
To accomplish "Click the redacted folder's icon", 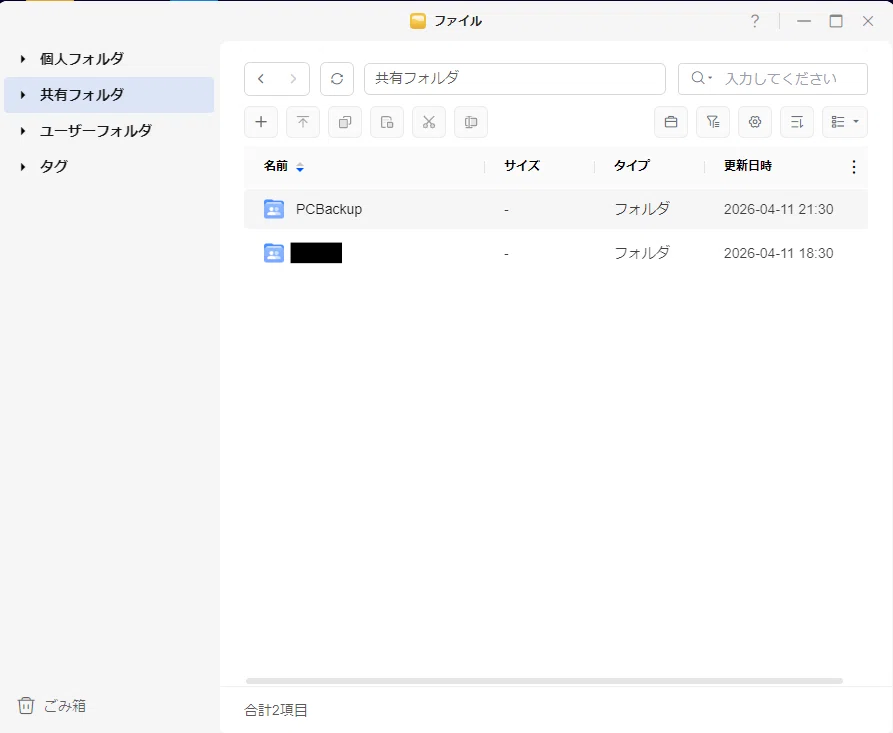I will click(x=274, y=253).
